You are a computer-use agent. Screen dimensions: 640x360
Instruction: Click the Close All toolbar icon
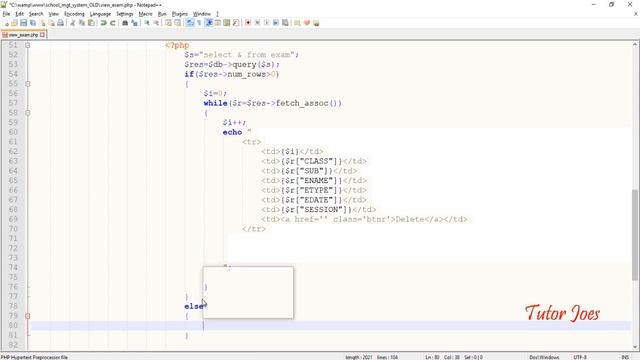coord(51,23)
